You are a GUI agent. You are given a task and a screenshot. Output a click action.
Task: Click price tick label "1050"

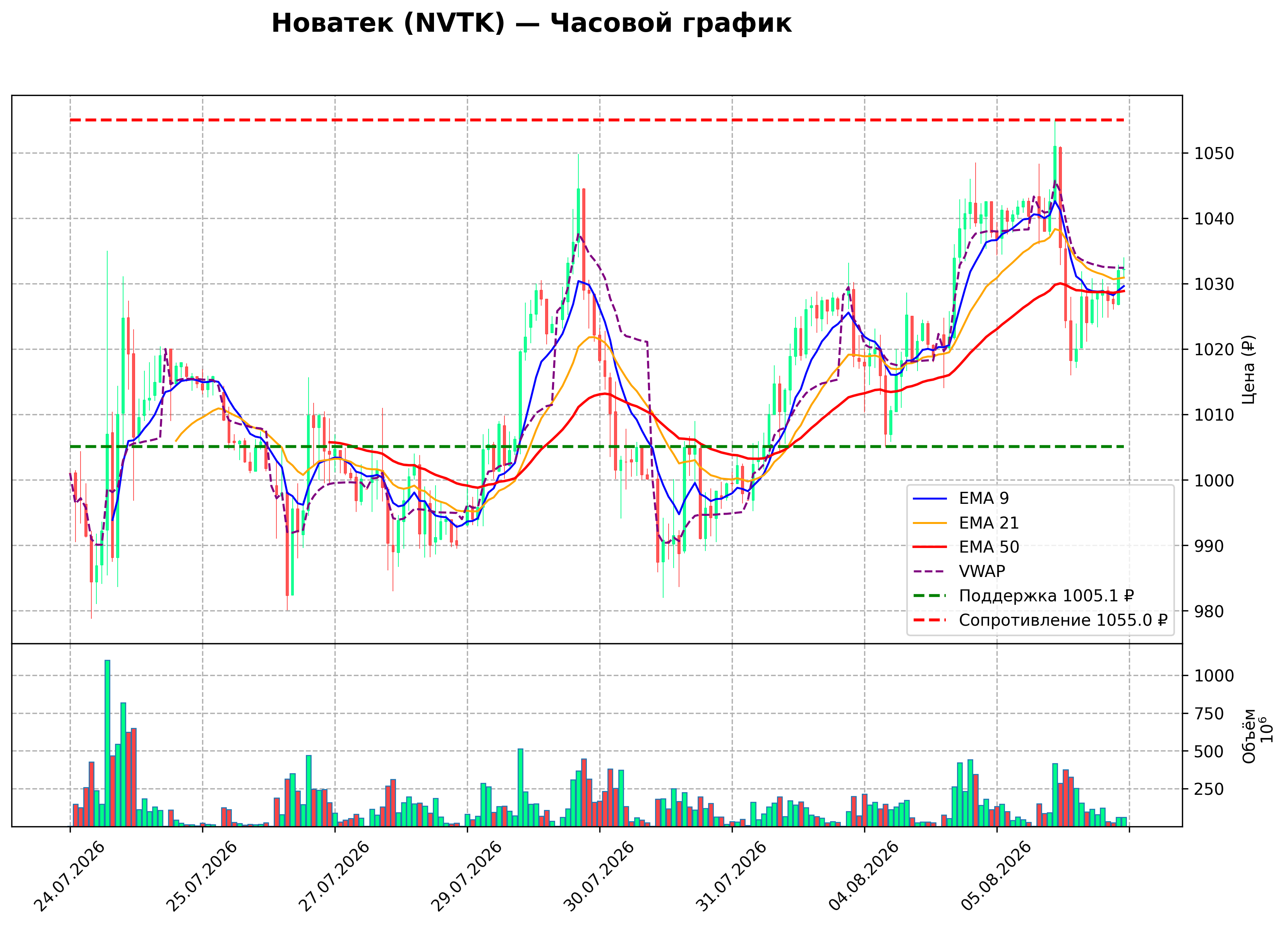pos(1214,153)
